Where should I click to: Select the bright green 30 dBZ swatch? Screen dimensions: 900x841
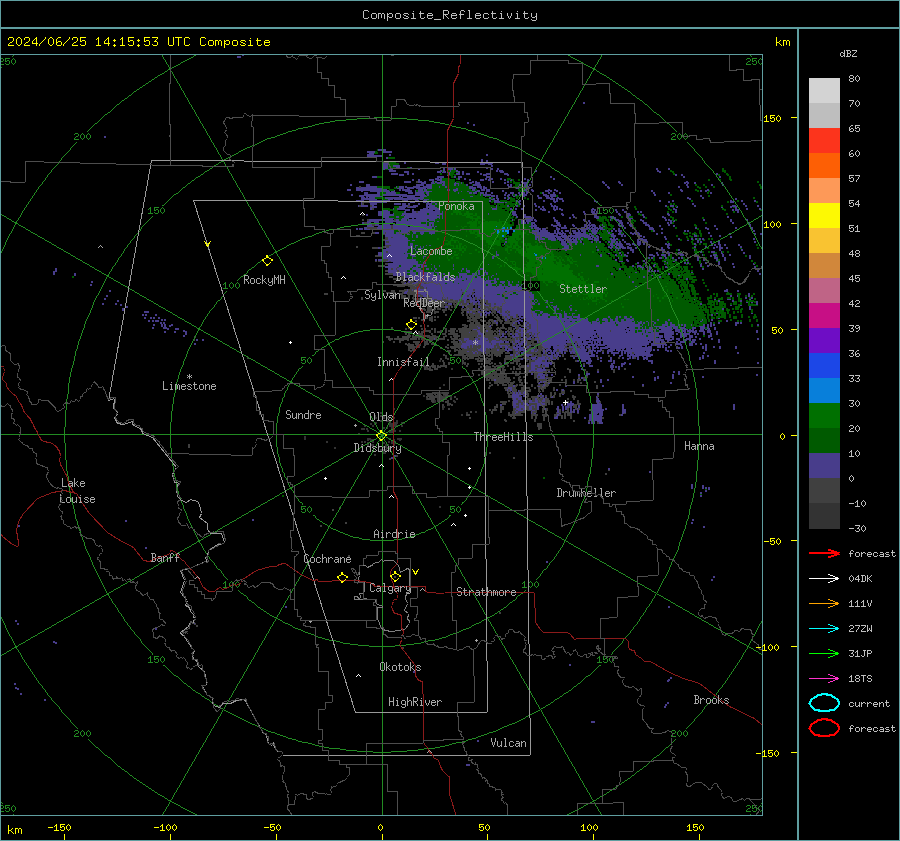[x=824, y=416]
